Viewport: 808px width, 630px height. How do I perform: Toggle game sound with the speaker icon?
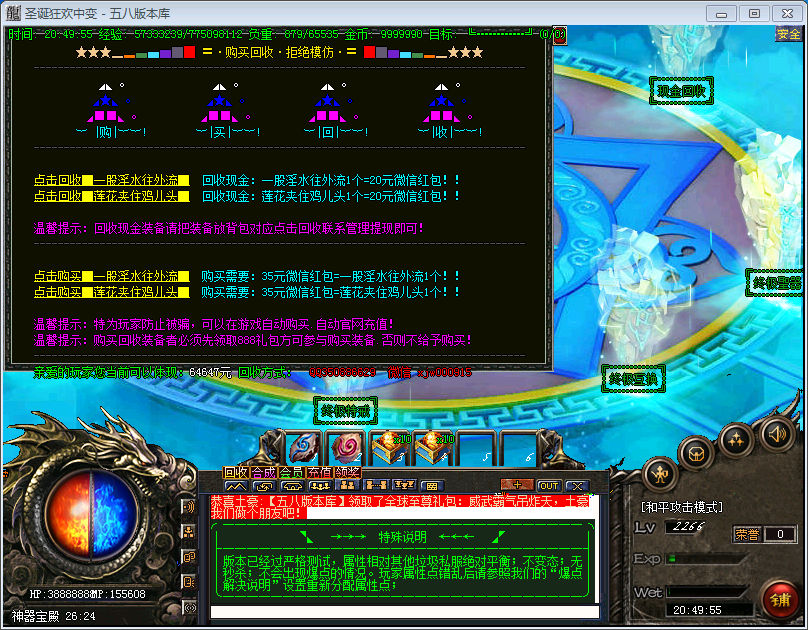(x=777, y=434)
